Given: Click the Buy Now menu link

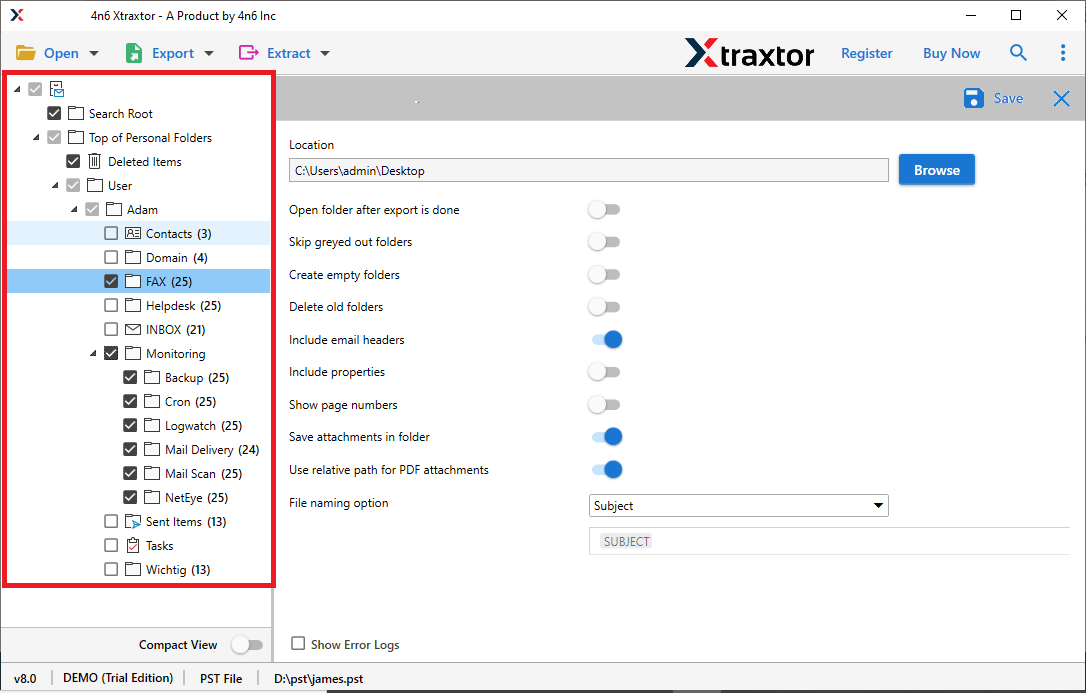Looking at the screenshot, I should (951, 52).
